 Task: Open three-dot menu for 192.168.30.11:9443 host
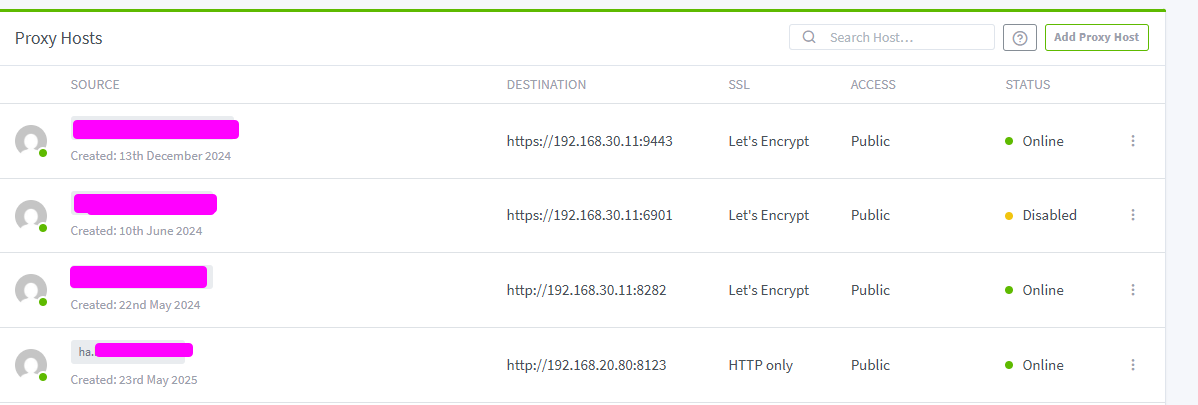click(x=1133, y=141)
